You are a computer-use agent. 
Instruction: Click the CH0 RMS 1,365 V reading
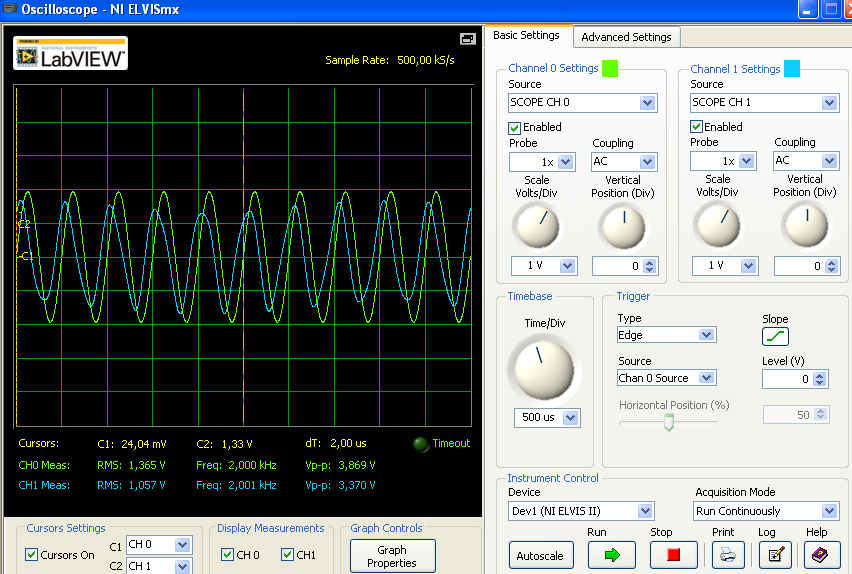[131, 465]
